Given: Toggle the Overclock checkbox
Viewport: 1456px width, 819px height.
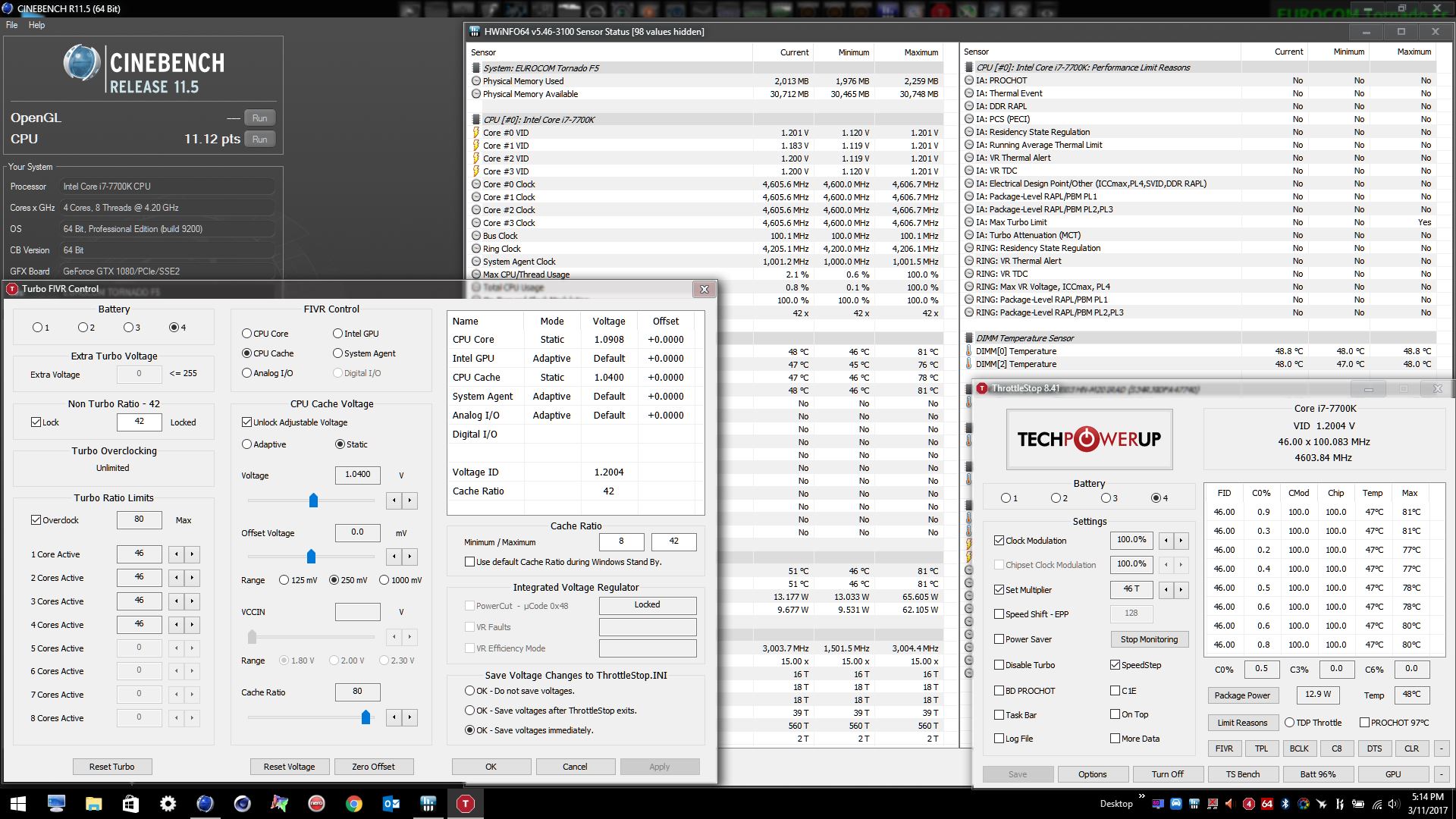Looking at the screenshot, I should coord(36,520).
